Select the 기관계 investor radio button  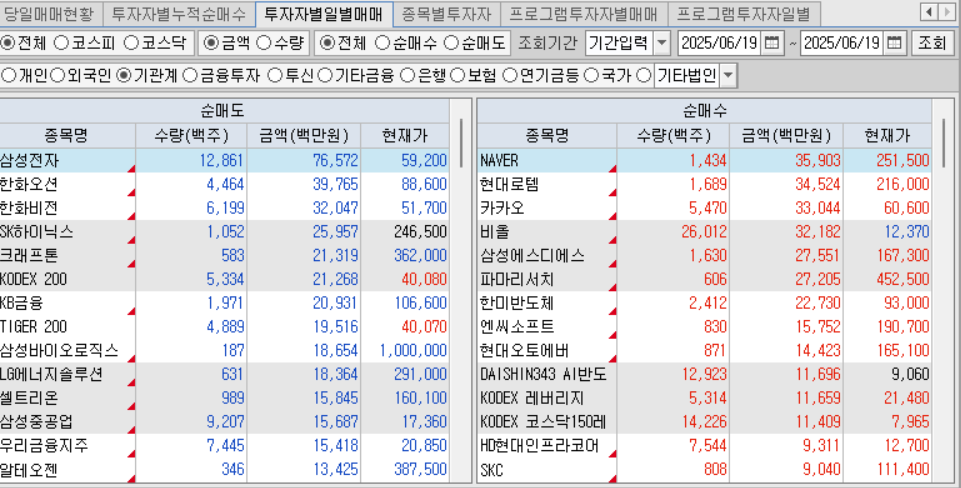[123, 75]
